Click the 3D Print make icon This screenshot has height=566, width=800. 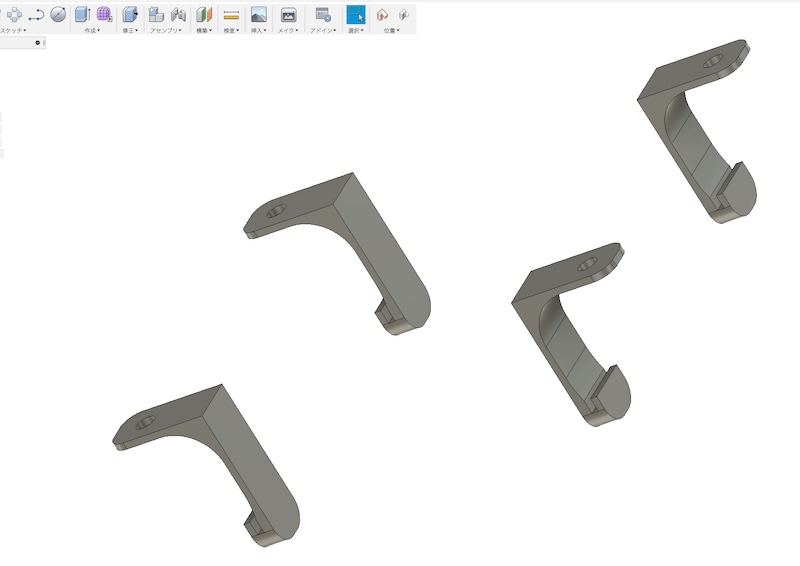[x=288, y=14]
